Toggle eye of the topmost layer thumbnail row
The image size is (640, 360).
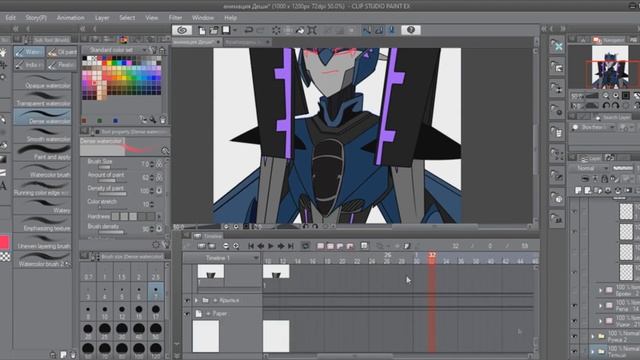tap(574, 212)
